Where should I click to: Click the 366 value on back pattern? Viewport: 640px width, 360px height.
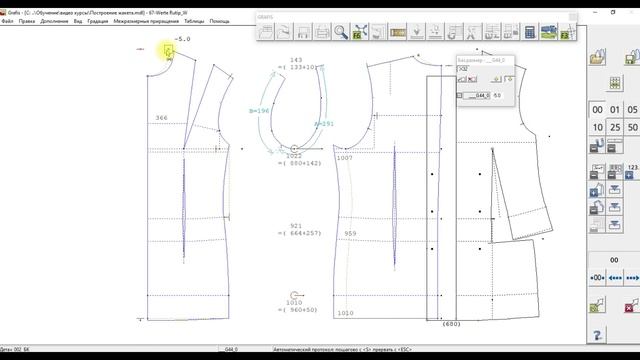(162, 118)
